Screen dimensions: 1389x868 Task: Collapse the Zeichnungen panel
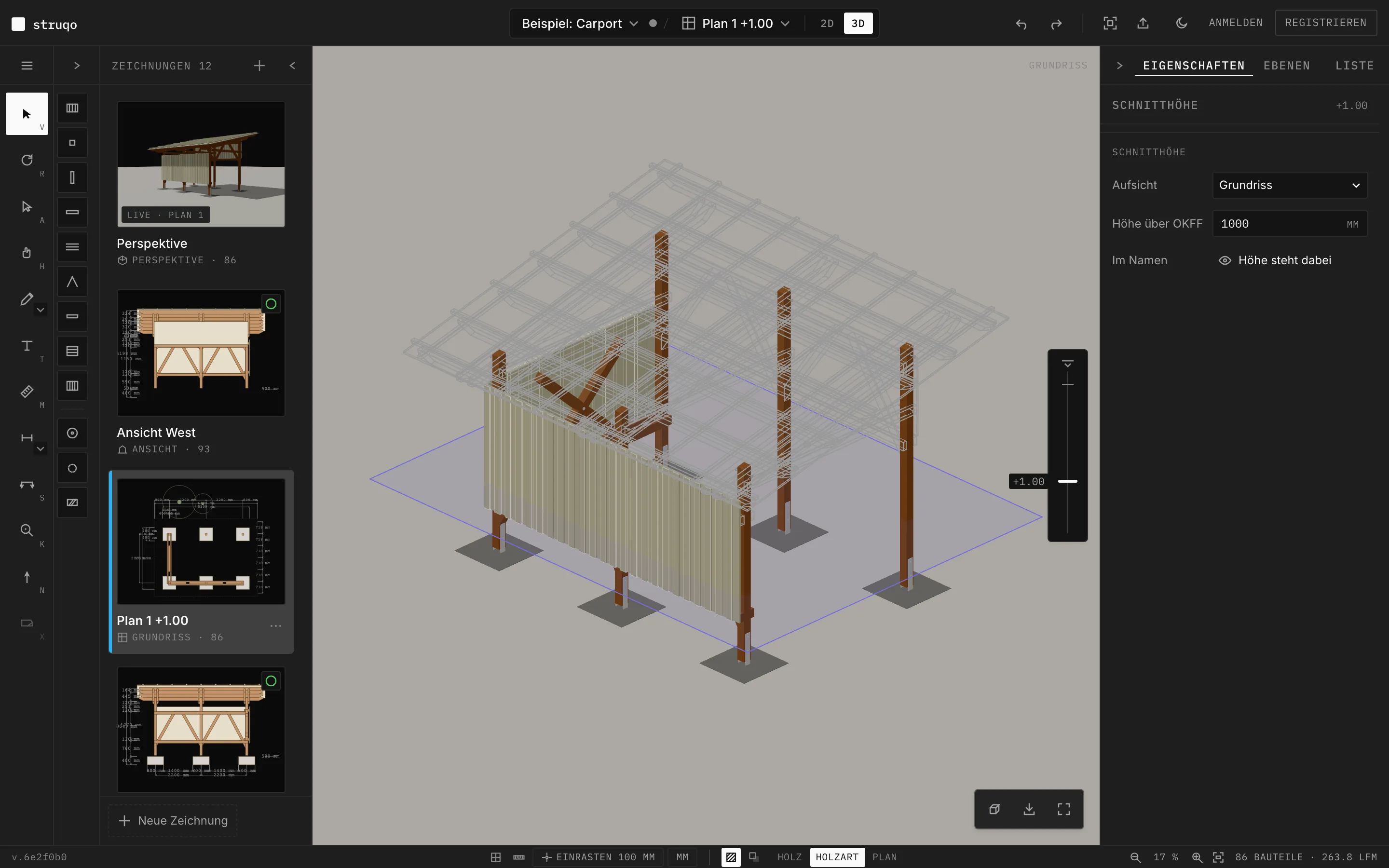pos(293,66)
